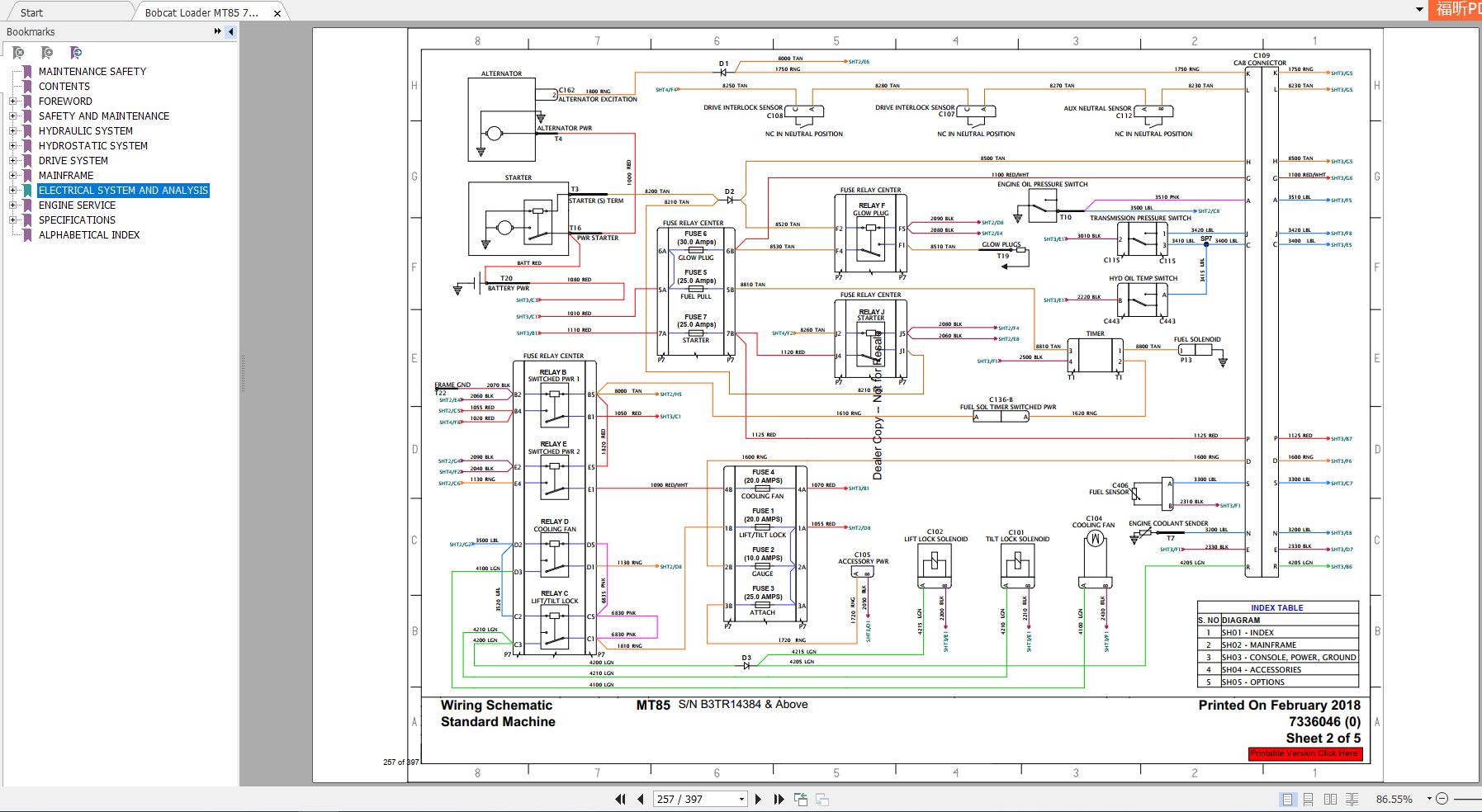Jump to the last page
This screenshot has width=1482, height=812.
(779, 799)
